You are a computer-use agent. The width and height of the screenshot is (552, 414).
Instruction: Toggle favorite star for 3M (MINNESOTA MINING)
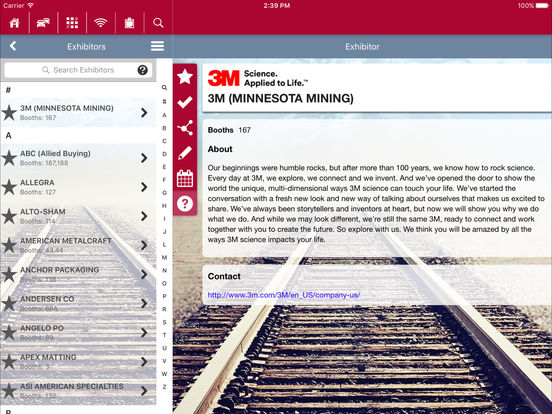click(9, 113)
